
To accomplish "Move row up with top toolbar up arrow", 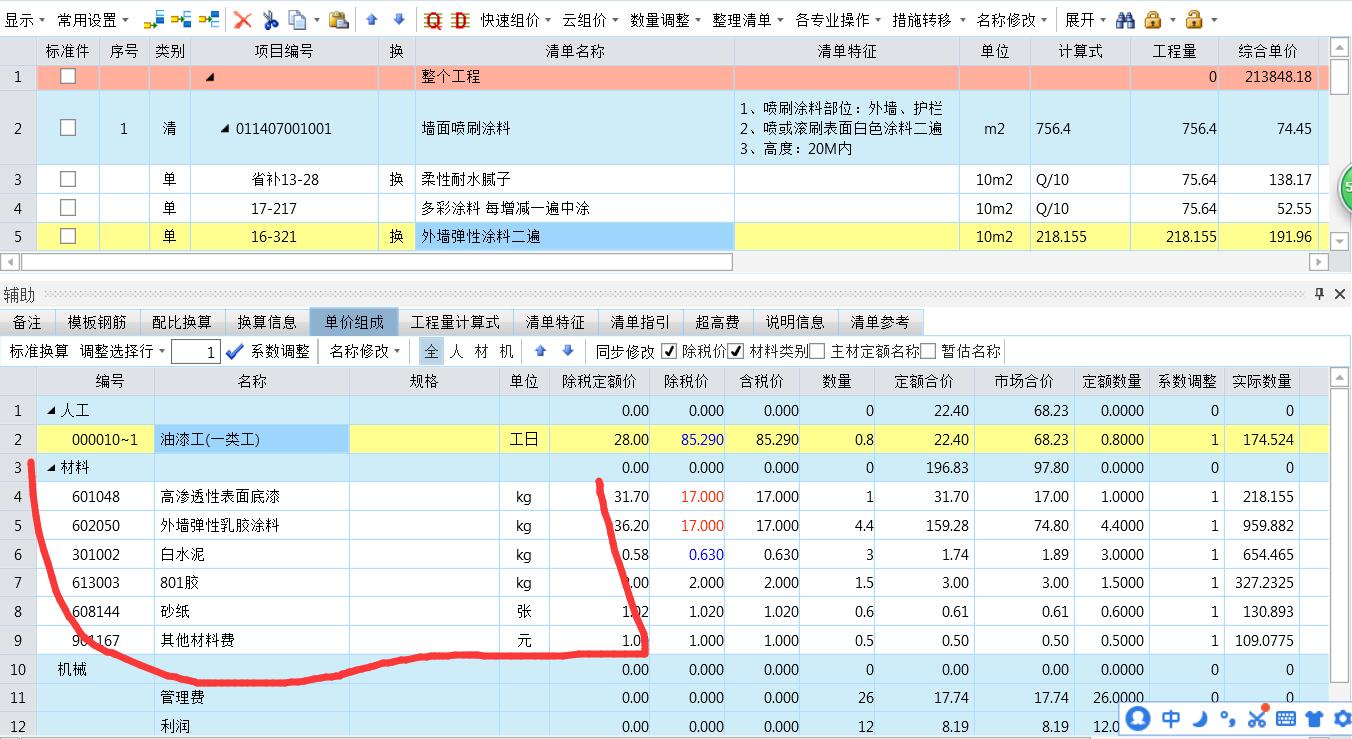I will tap(372, 20).
